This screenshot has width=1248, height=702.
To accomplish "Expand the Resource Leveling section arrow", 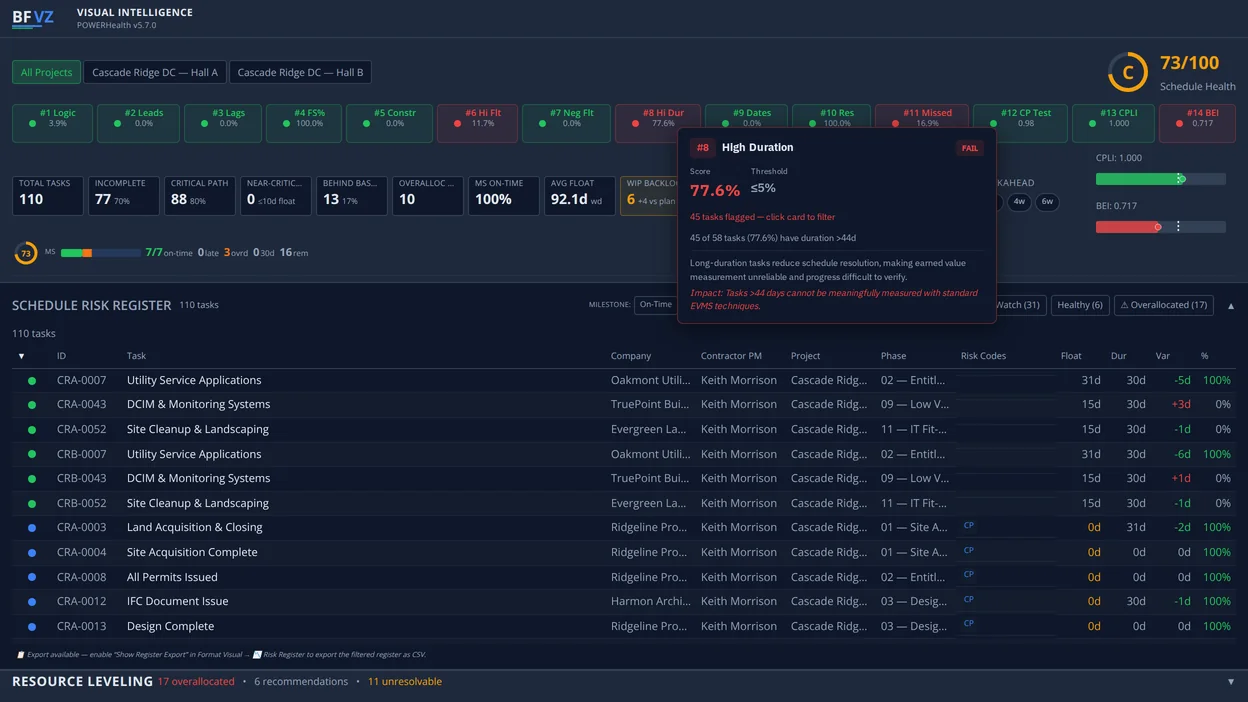I will [x=1230, y=682].
